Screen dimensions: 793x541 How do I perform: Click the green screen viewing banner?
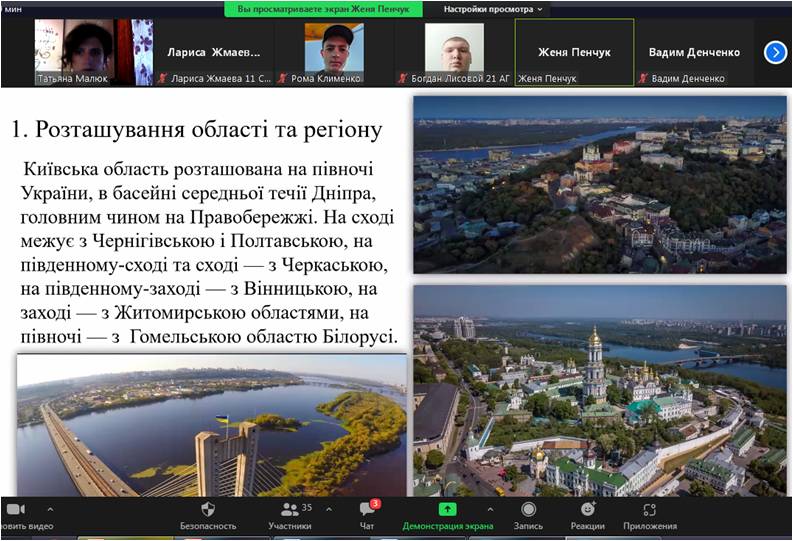323,9
